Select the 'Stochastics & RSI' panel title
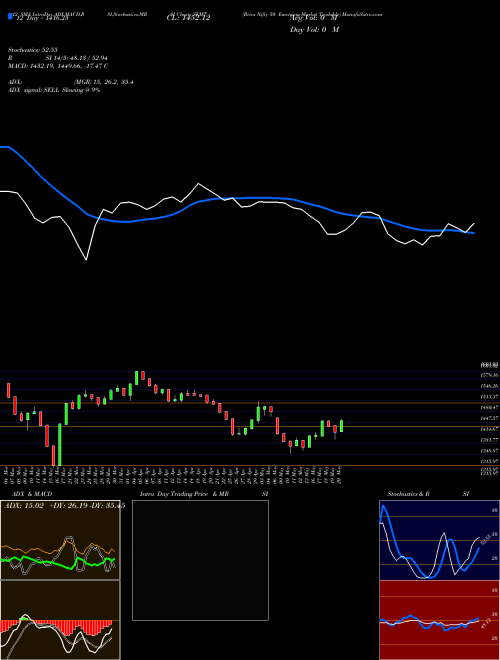 tap(428, 494)
